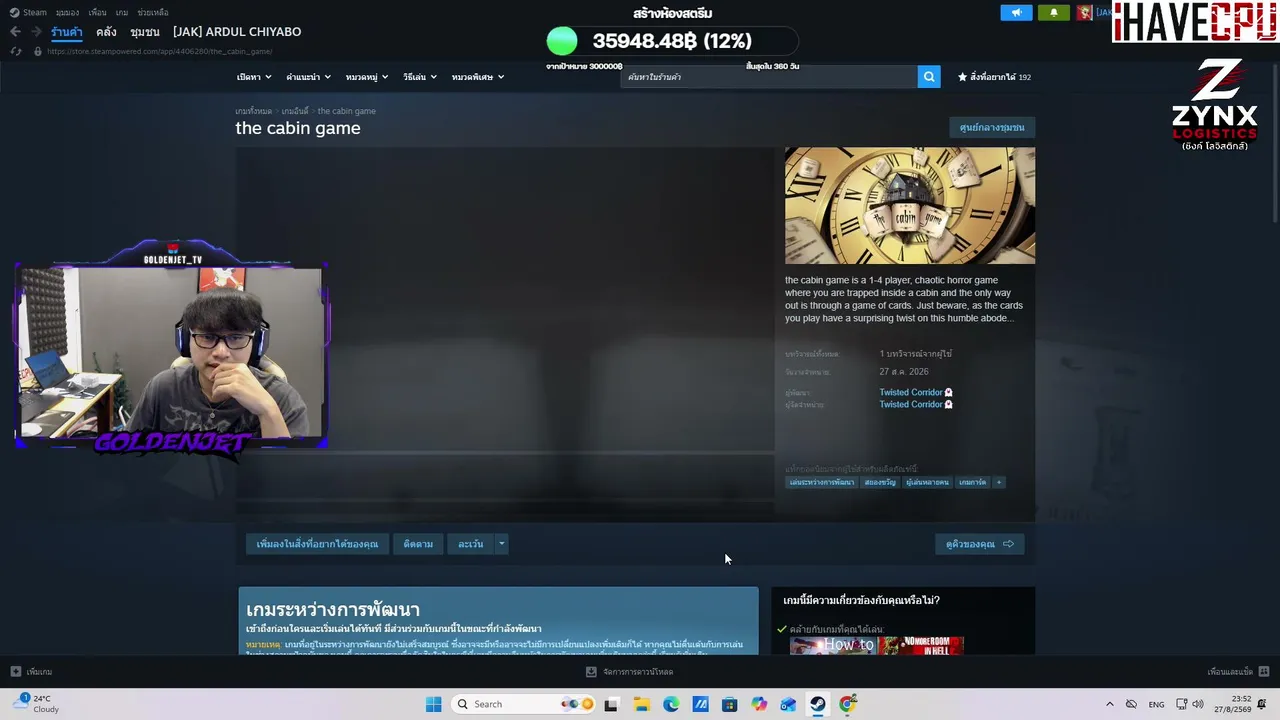
Task: Click the ดูคิวของคุณ (View your queue) button
Action: click(980, 544)
